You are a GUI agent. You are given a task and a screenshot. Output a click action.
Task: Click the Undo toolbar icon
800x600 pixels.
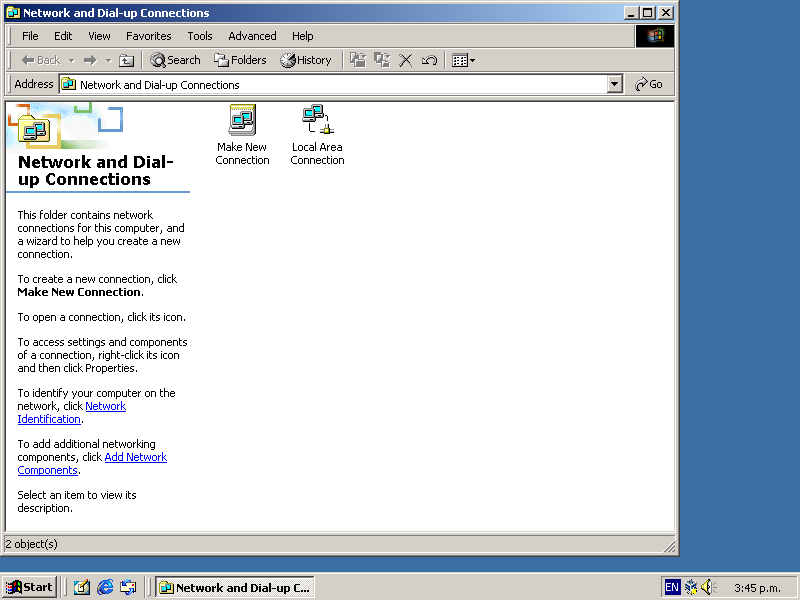point(429,60)
